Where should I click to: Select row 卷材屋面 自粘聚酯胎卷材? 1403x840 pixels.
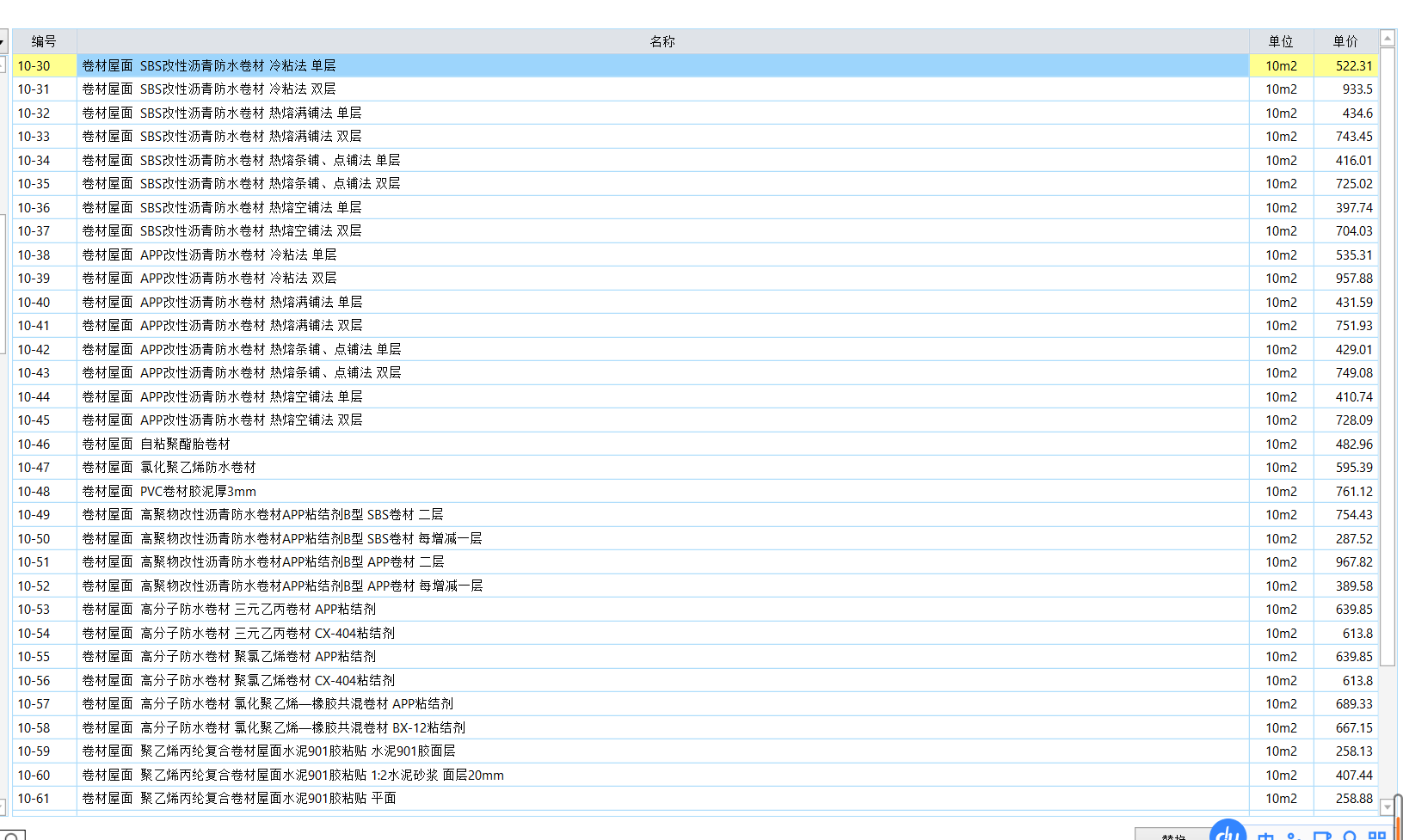(x=662, y=444)
